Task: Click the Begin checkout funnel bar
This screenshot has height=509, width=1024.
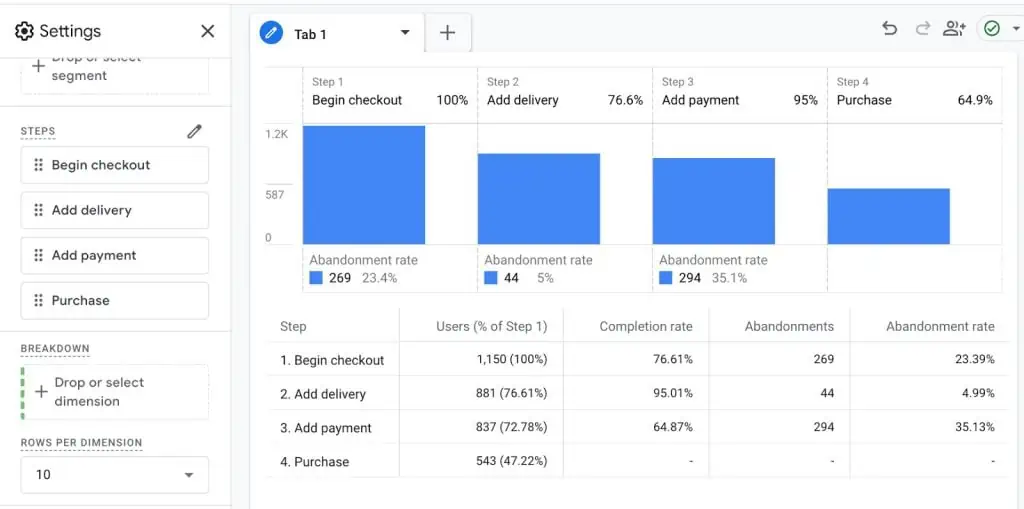Action: pyautogui.click(x=364, y=184)
